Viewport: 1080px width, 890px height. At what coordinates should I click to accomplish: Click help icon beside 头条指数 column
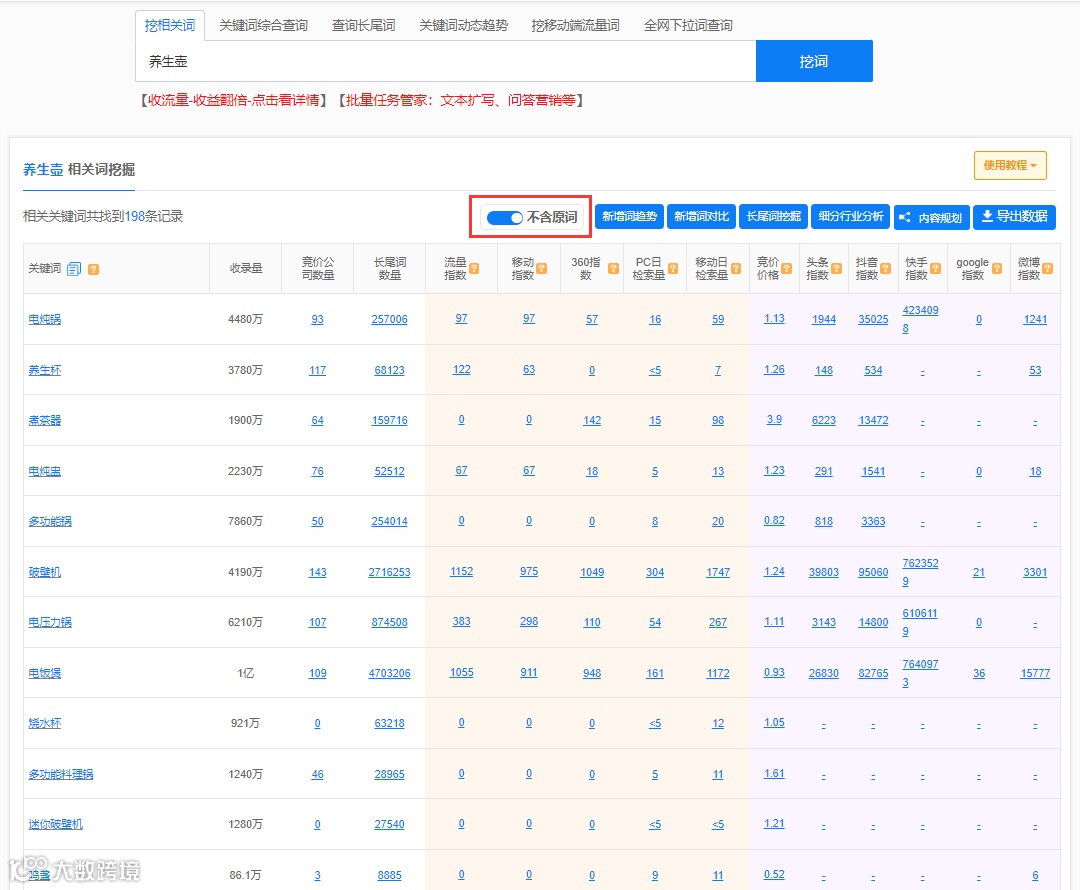(x=836, y=269)
